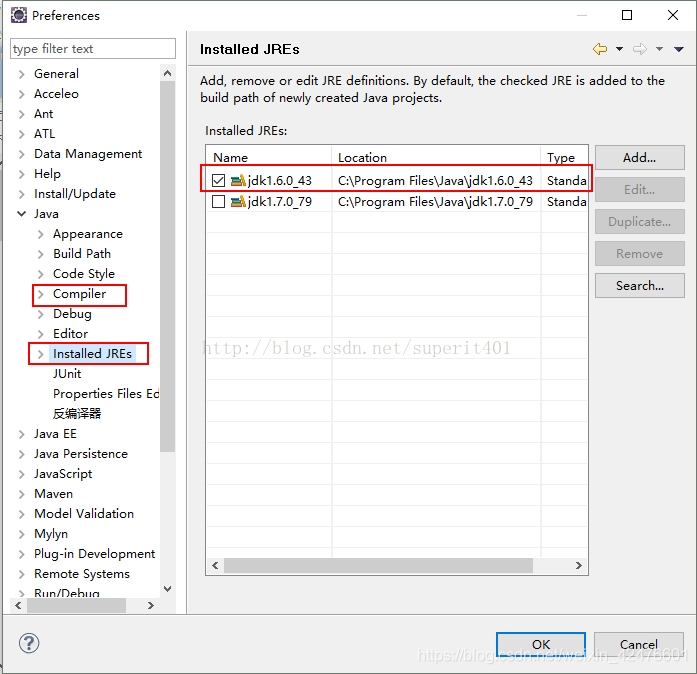Select Appearance under Java
This screenshot has width=697, height=674.
click(88, 234)
